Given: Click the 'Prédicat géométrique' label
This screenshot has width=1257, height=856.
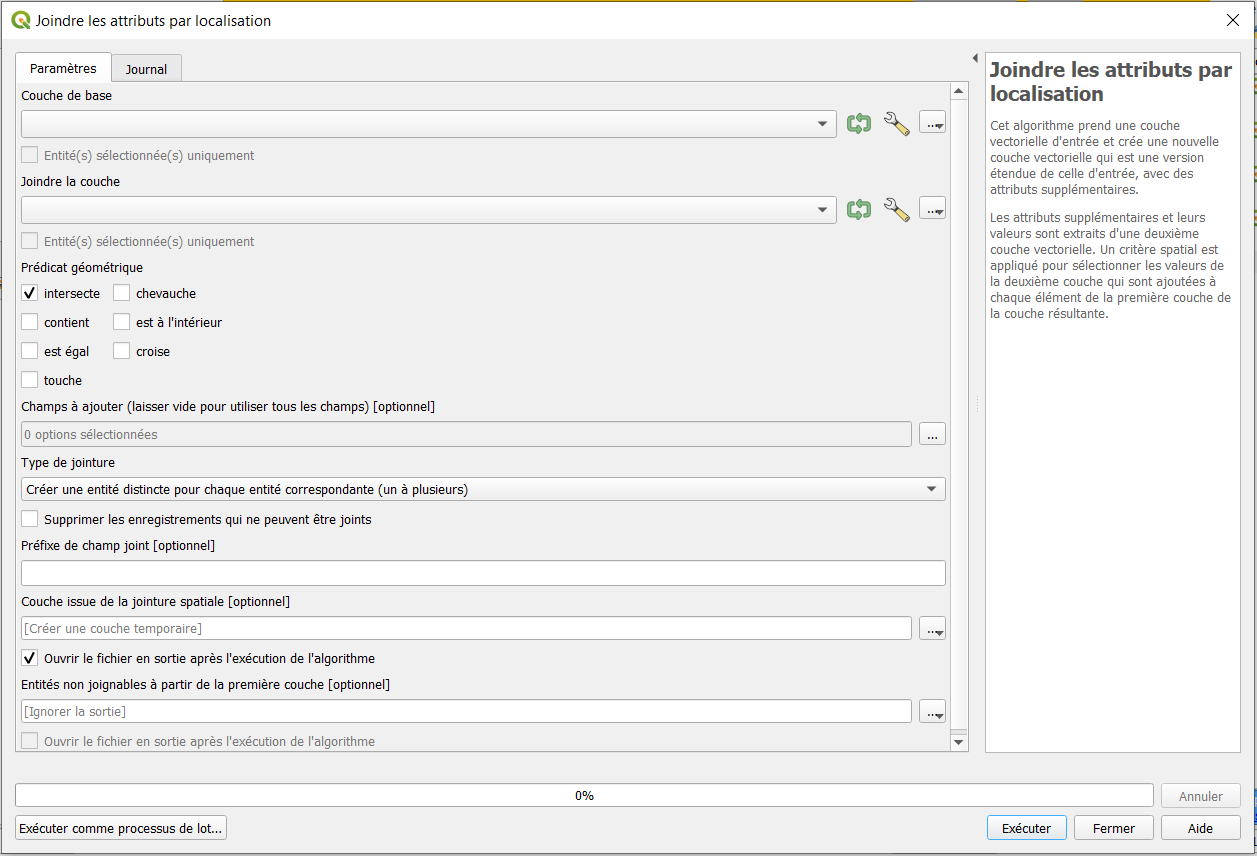Looking at the screenshot, I should (82, 267).
